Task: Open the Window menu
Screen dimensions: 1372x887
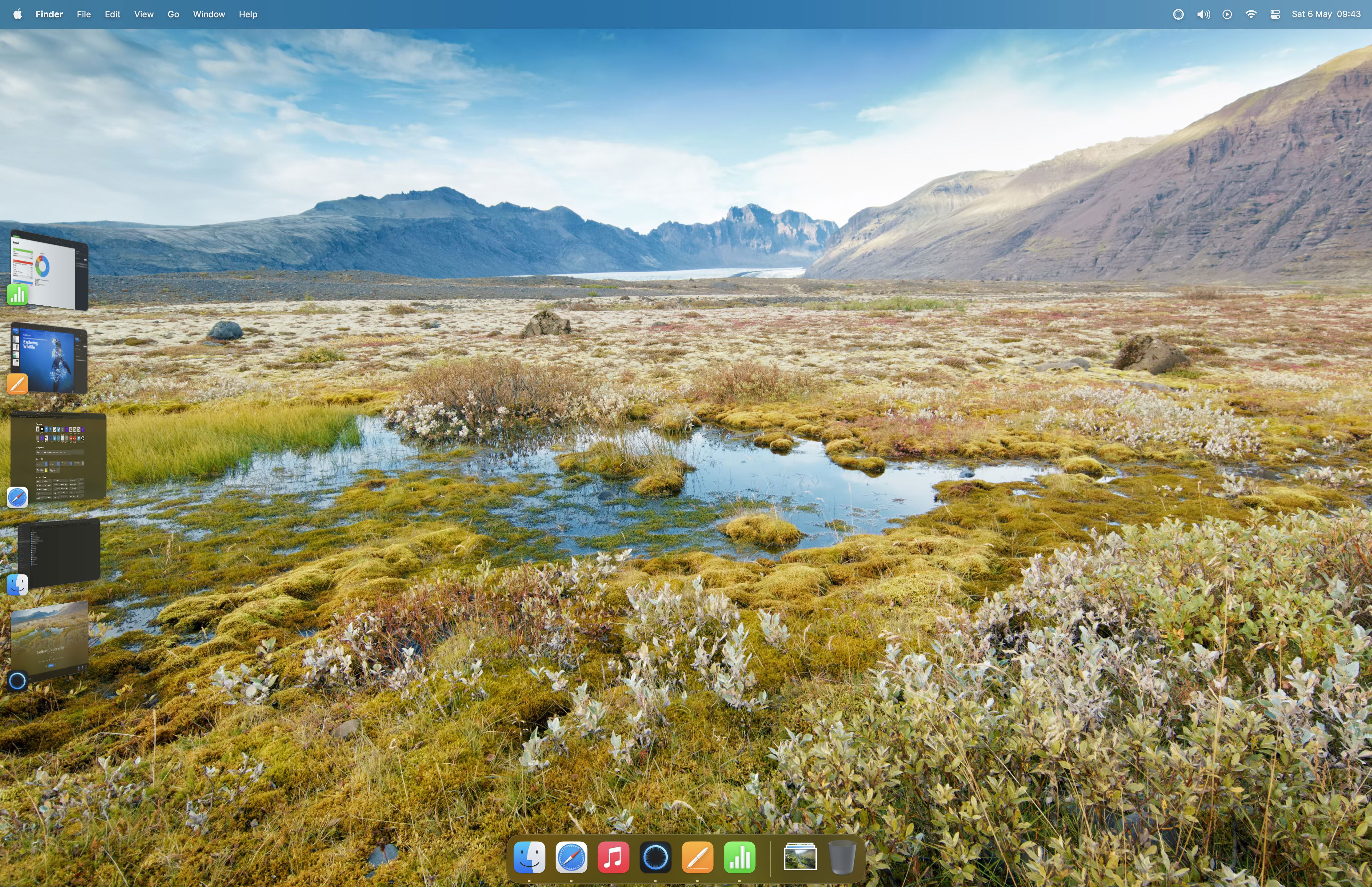Action: click(209, 14)
